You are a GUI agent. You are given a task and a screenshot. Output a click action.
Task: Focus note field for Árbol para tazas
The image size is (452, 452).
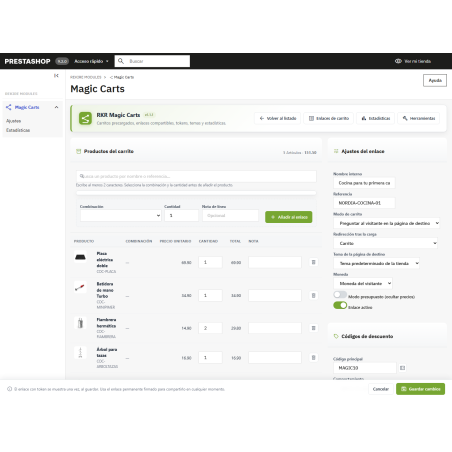[x=275, y=358]
